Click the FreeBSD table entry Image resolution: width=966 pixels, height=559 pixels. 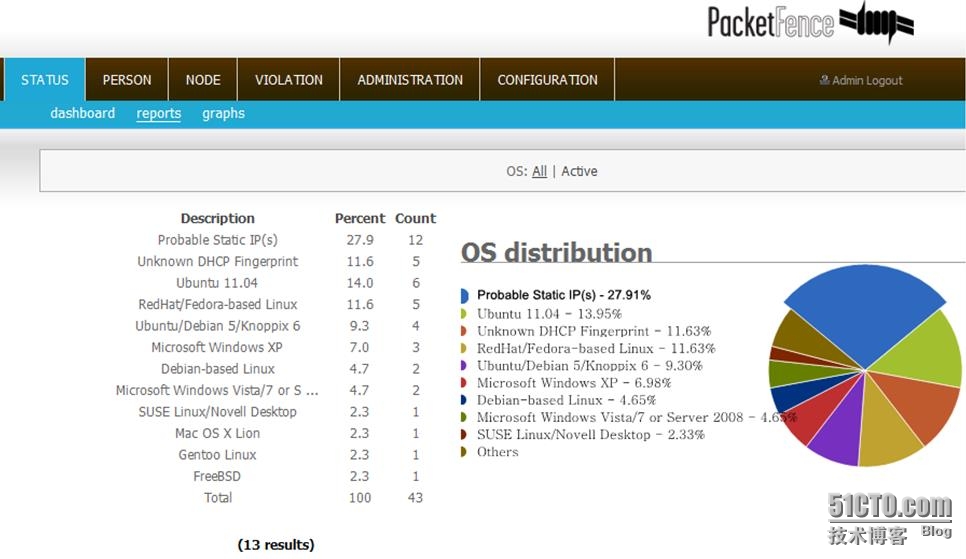pyautogui.click(x=217, y=476)
